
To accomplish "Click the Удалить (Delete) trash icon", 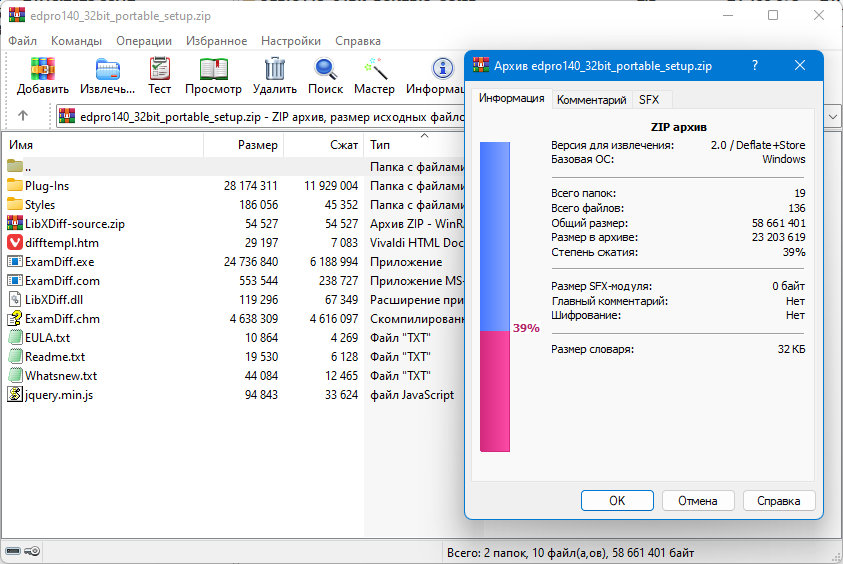I will click(x=275, y=69).
